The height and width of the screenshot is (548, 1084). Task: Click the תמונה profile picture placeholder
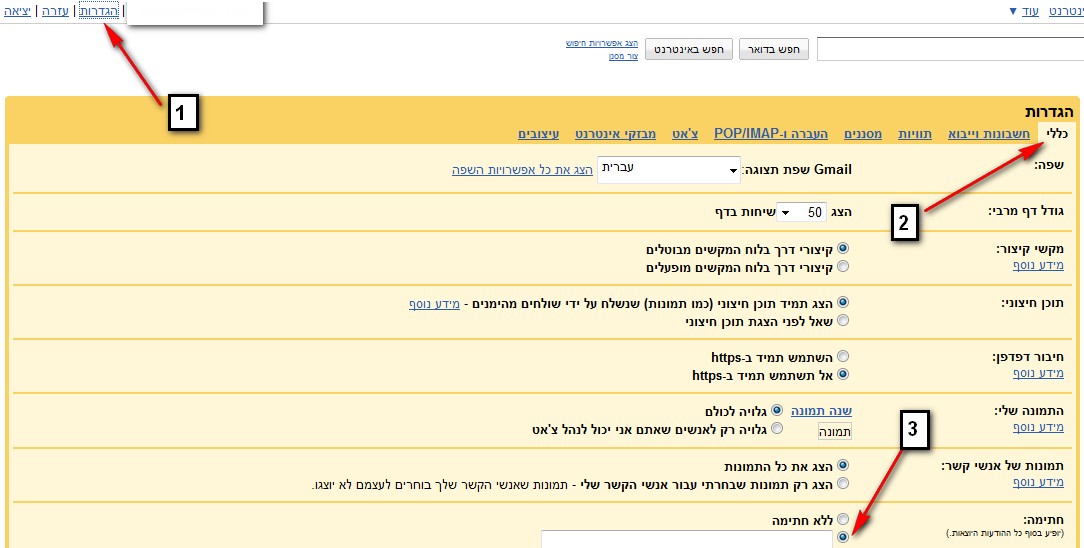coord(834,431)
